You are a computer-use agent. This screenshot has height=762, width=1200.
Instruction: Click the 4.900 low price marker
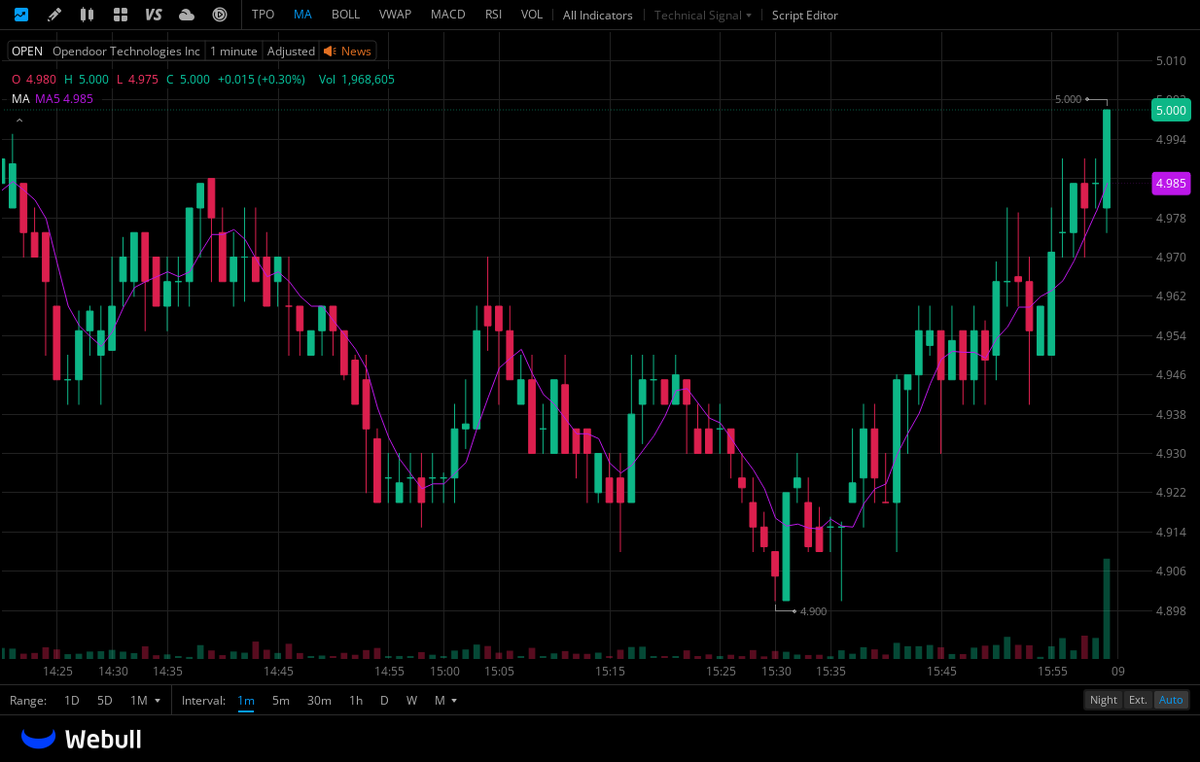(x=815, y=611)
